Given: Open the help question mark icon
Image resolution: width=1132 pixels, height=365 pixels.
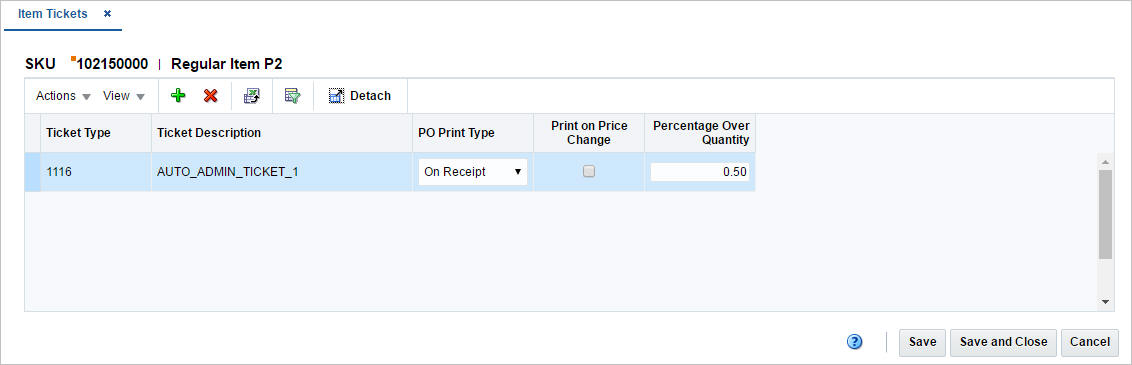Looking at the screenshot, I should pos(855,342).
